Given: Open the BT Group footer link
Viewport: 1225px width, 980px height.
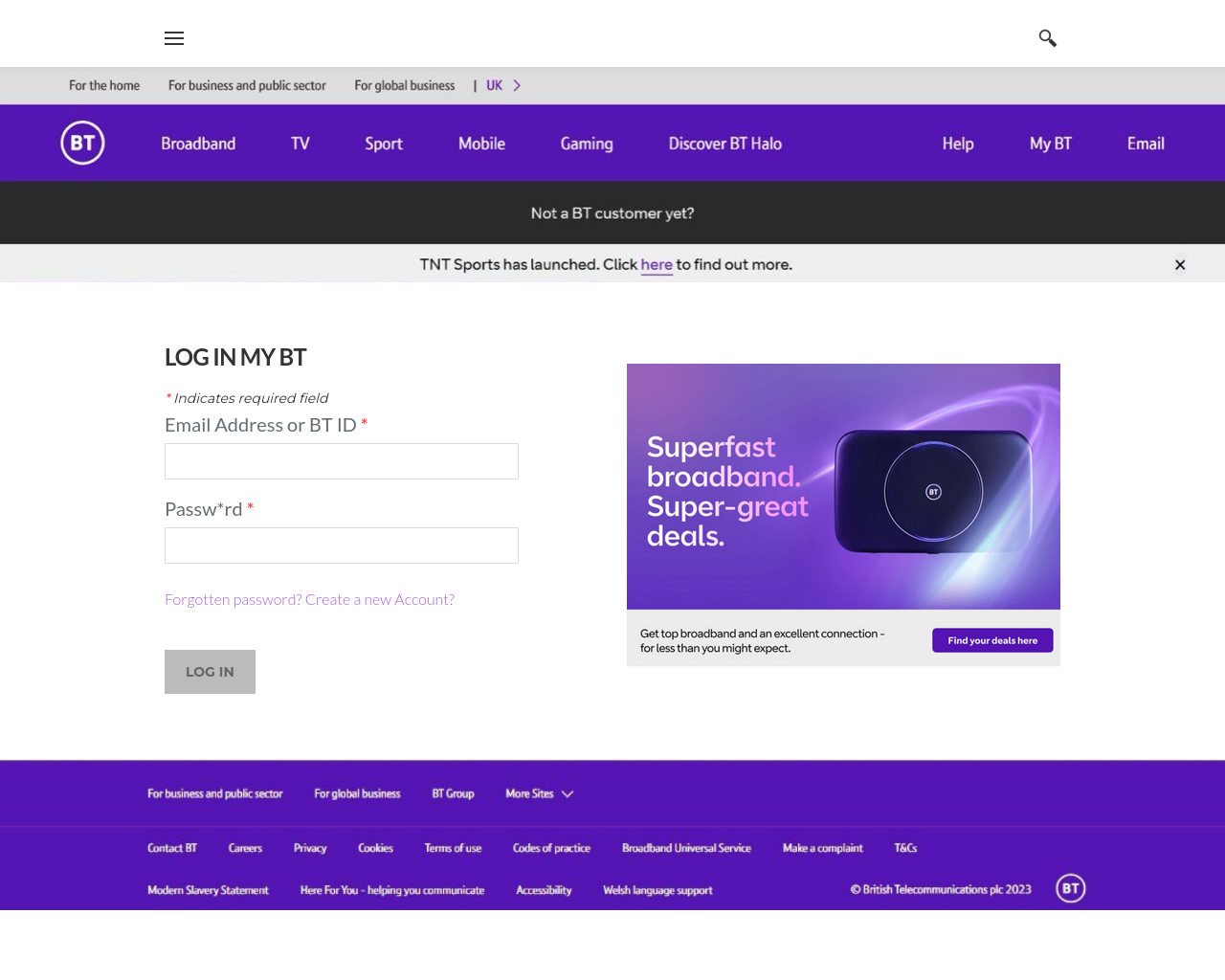Looking at the screenshot, I should pos(453,793).
